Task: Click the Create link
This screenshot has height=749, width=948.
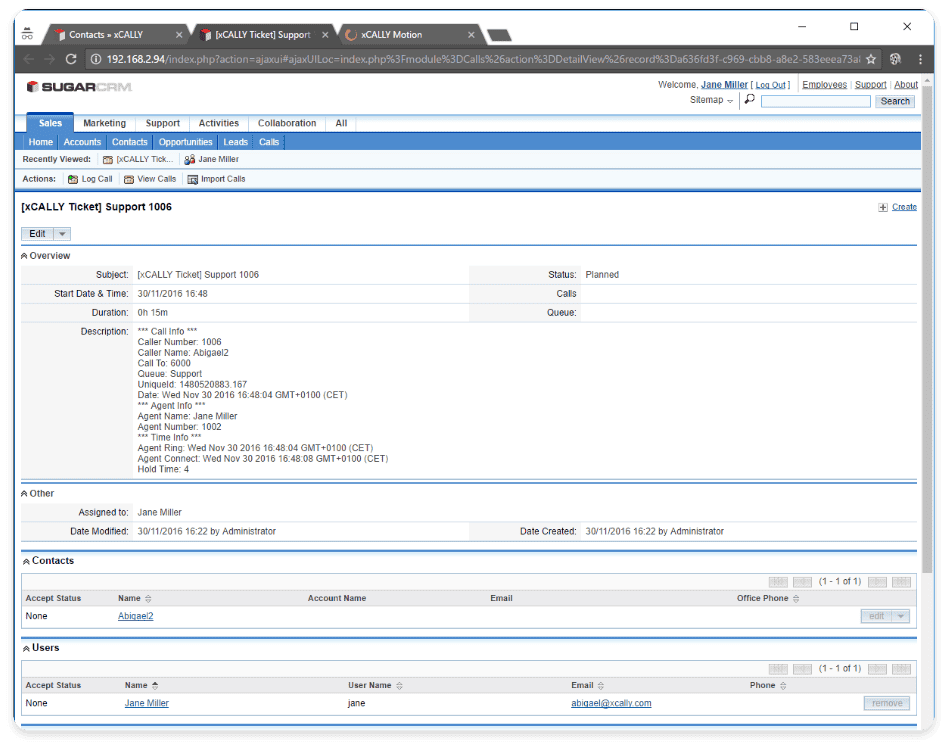Action: [x=904, y=207]
